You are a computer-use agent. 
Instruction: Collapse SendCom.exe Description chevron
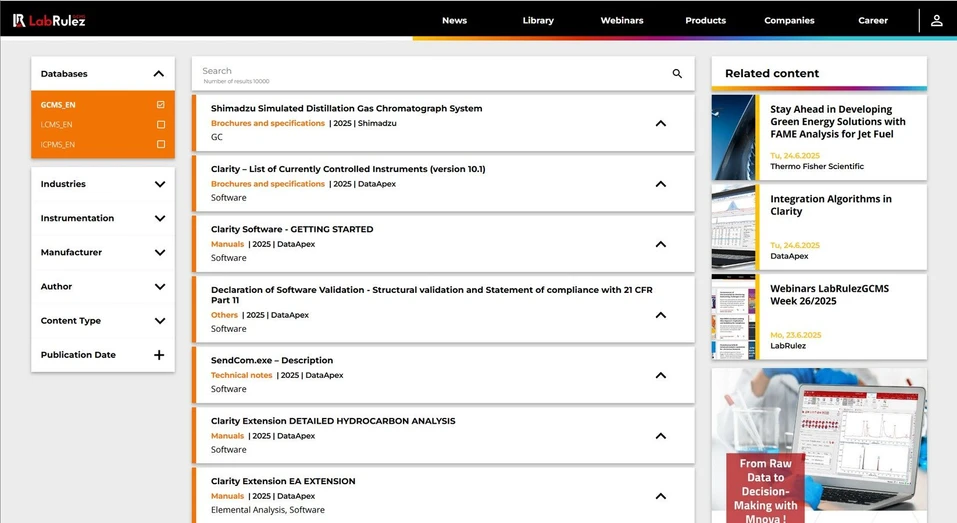660,375
